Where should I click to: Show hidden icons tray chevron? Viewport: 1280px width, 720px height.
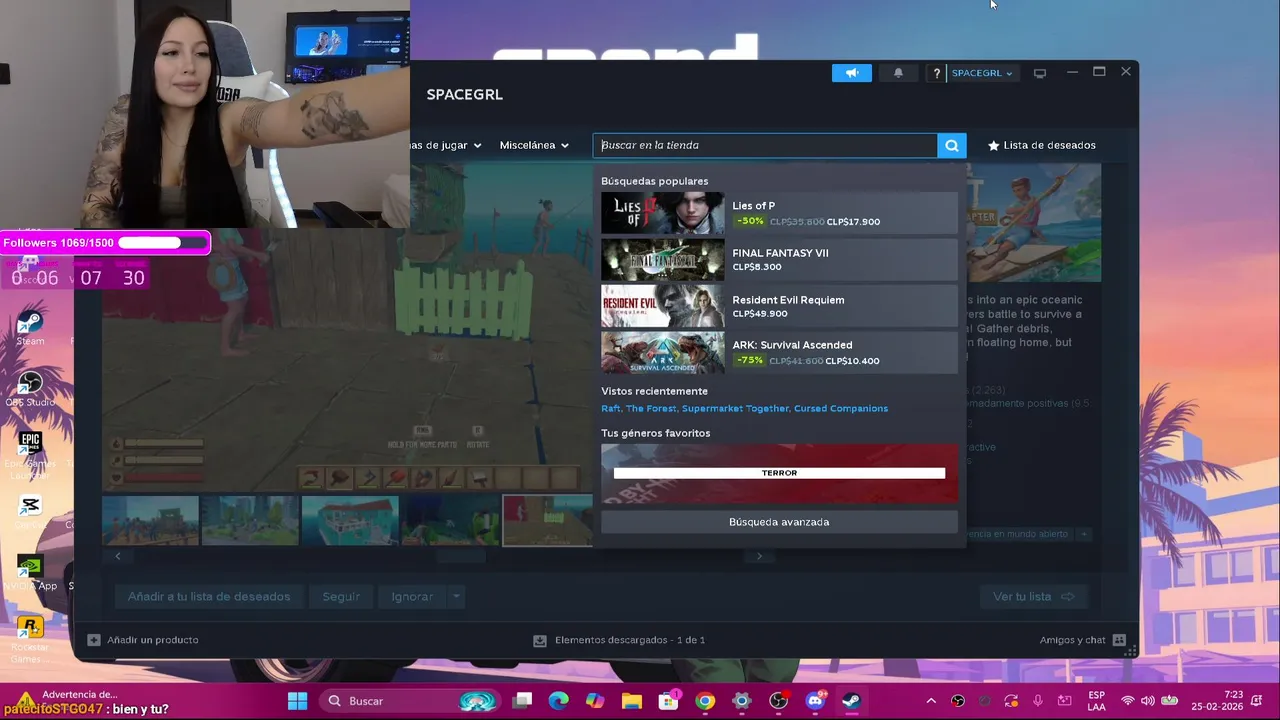(931, 701)
